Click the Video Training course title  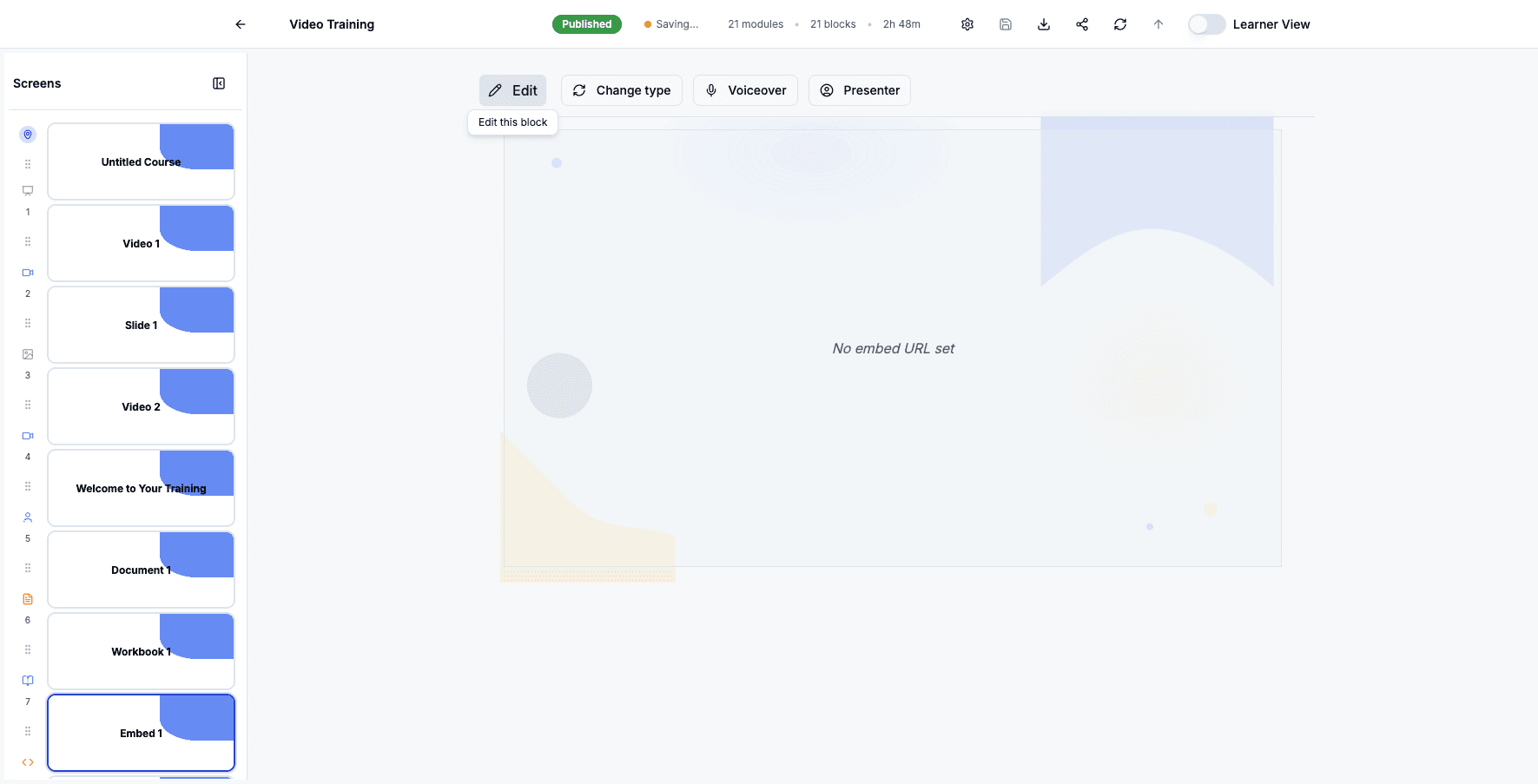(332, 24)
